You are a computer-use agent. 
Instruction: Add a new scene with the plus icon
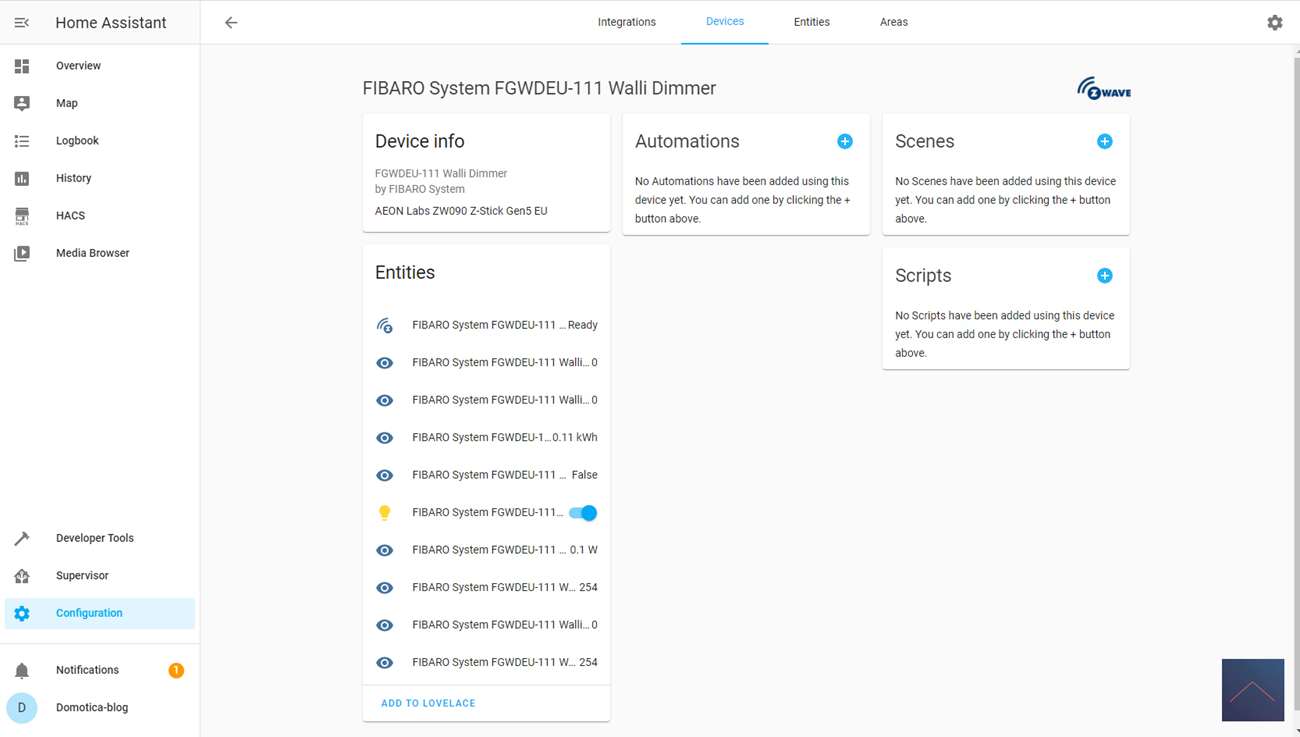coord(1105,142)
